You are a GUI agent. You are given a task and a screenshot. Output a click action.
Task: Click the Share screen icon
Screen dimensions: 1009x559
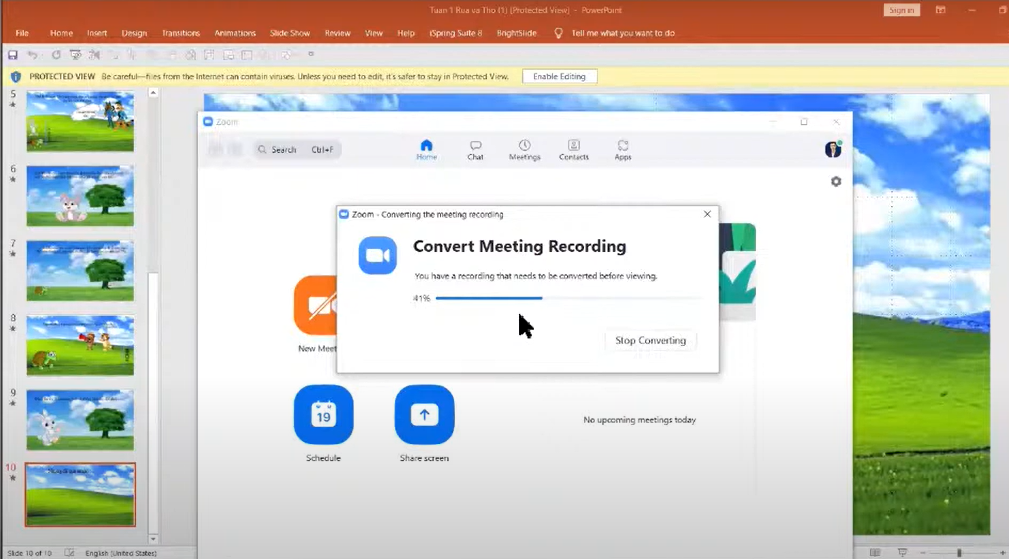coord(424,414)
